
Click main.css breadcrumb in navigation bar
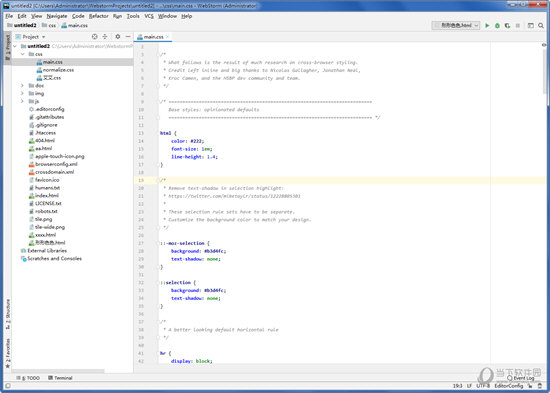click(74, 26)
